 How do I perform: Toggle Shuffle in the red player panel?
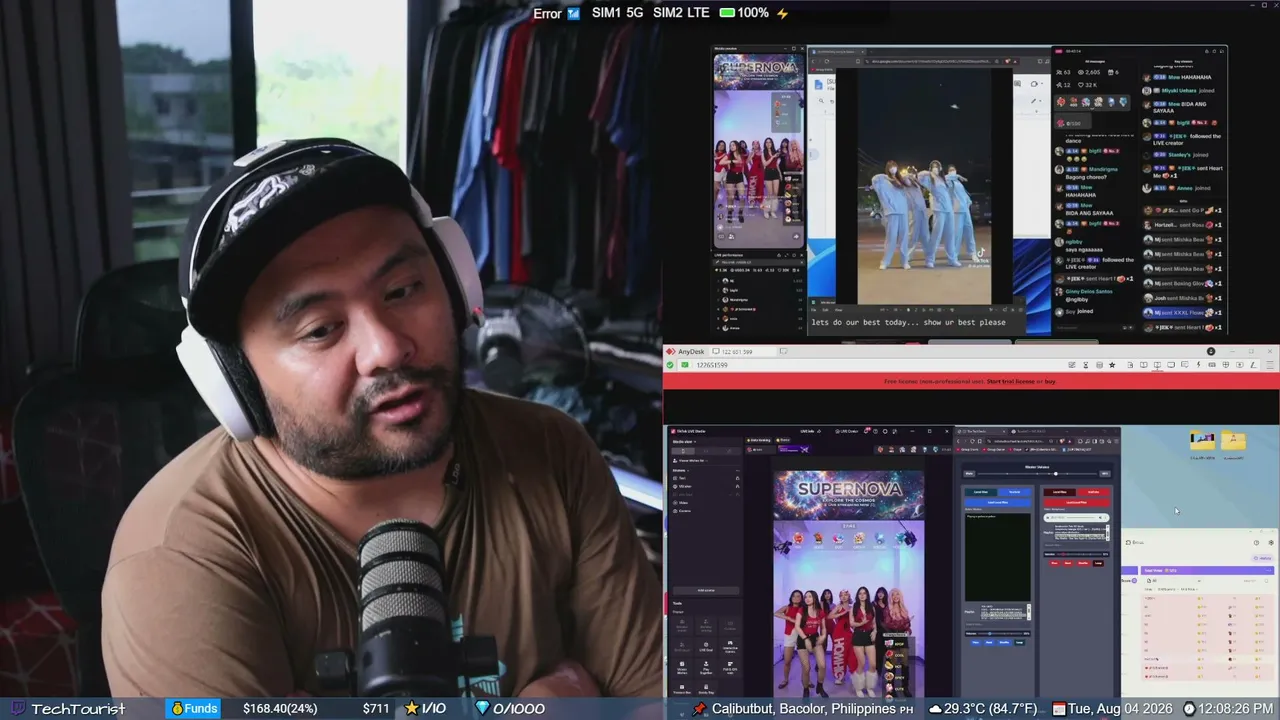[x=1083, y=563]
